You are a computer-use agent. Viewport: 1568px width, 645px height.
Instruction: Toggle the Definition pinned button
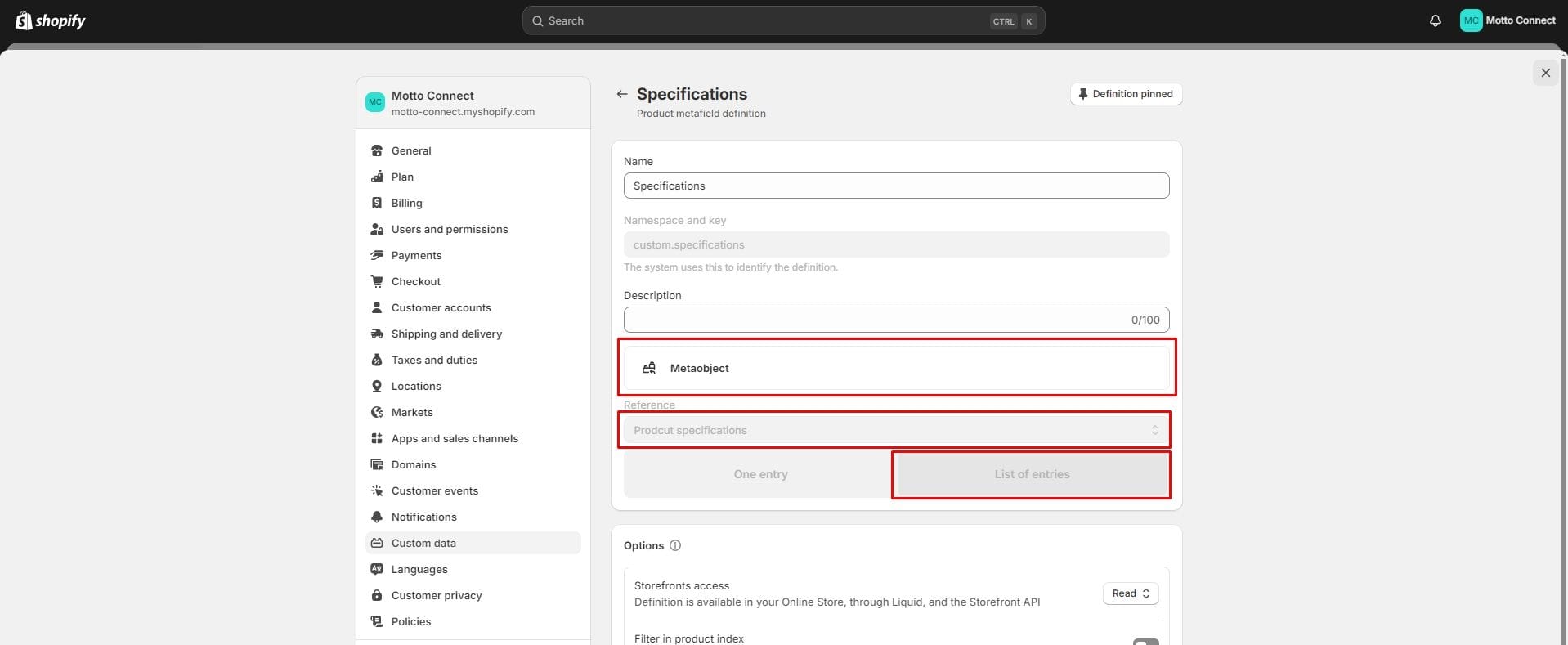click(x=1126, y=94)
